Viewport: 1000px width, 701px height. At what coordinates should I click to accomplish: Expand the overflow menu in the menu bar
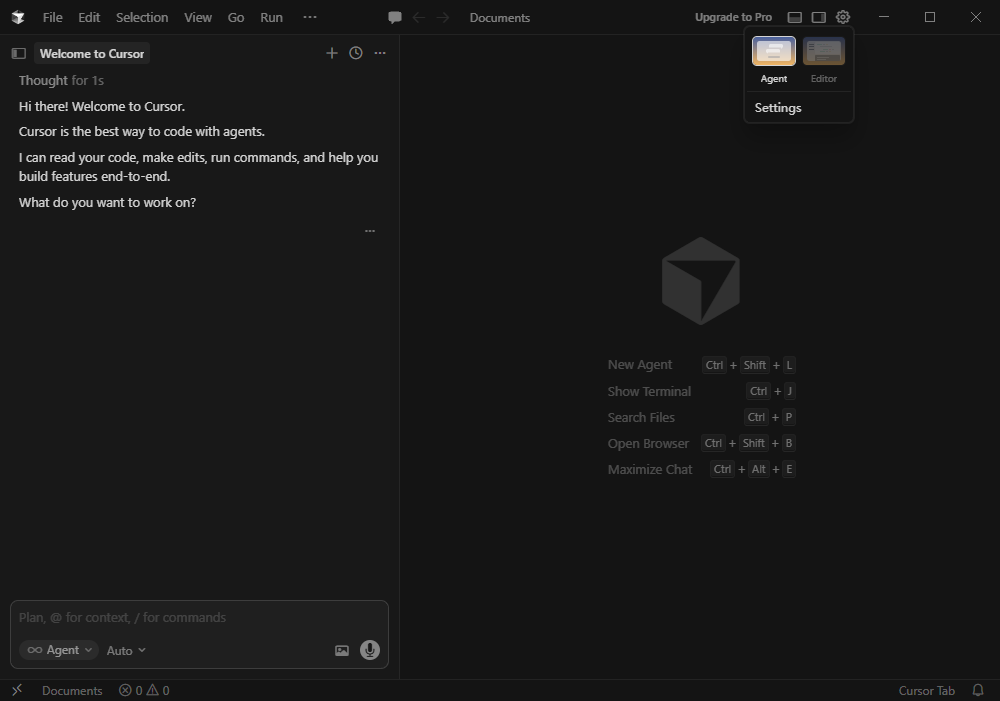coord(310,17)
